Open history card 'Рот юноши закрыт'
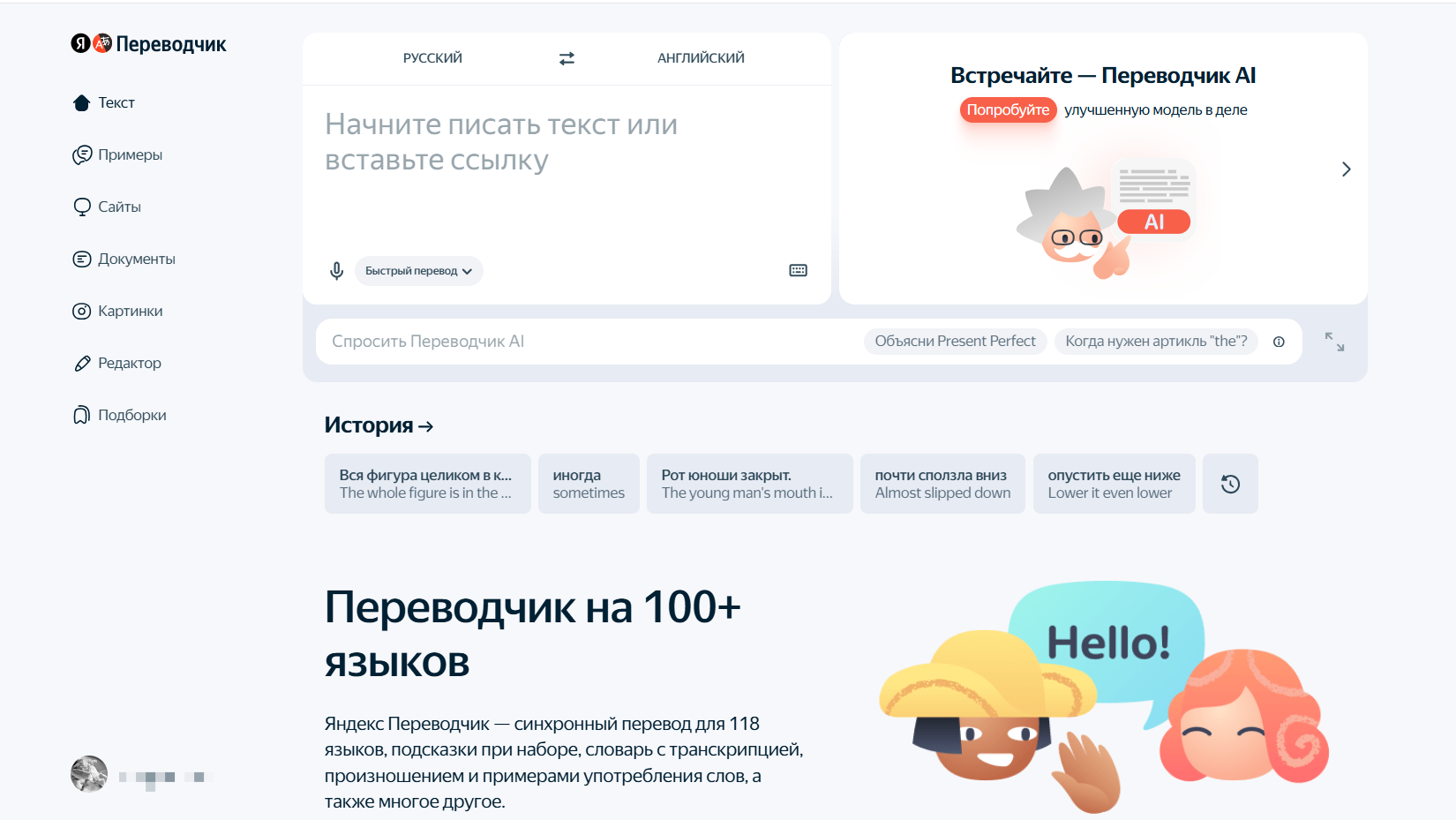The width and height of the screenshot is (1456, 820). pos(750,484)
